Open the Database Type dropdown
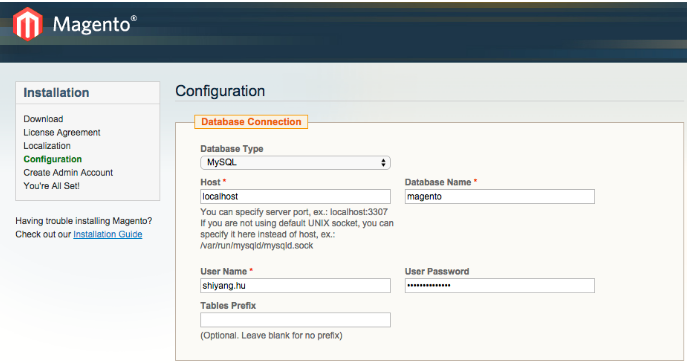This screenshot has width=687, height=363. [x=295, y=162]
